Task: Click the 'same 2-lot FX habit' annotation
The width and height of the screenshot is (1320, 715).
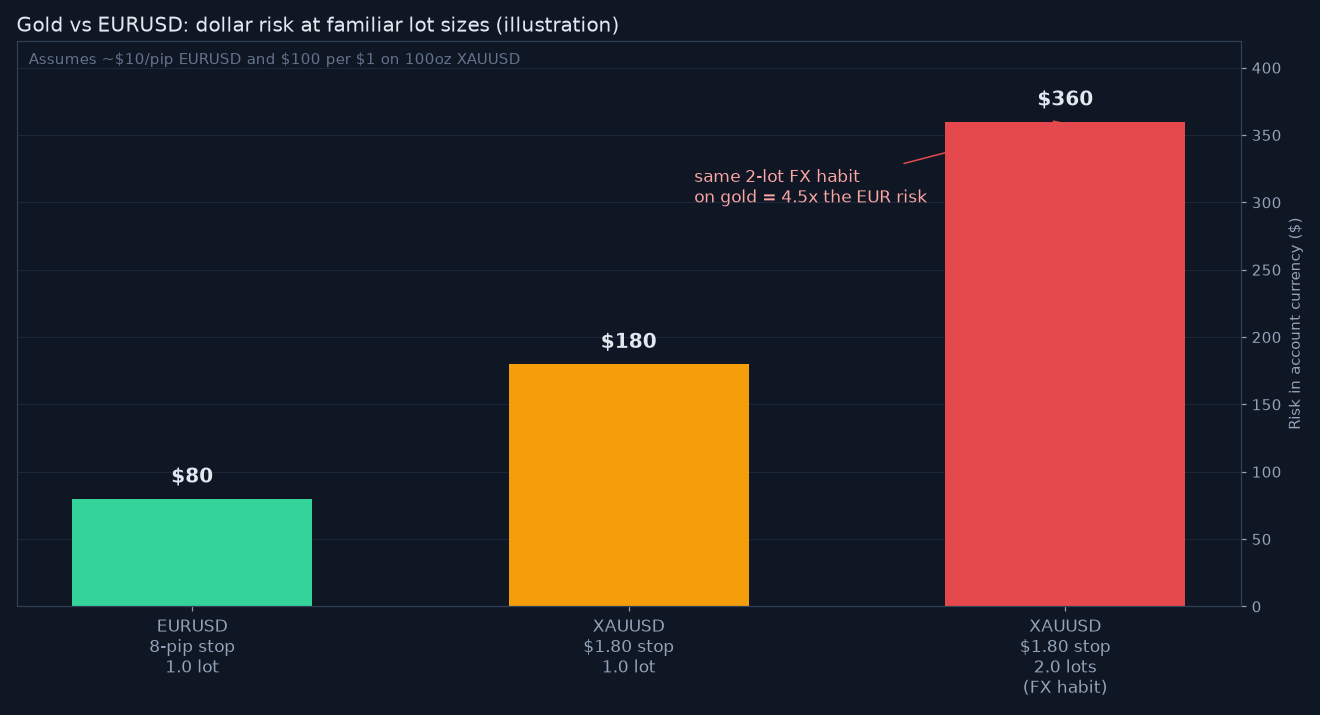Action: pyautogui.click(x=777, y=177)
